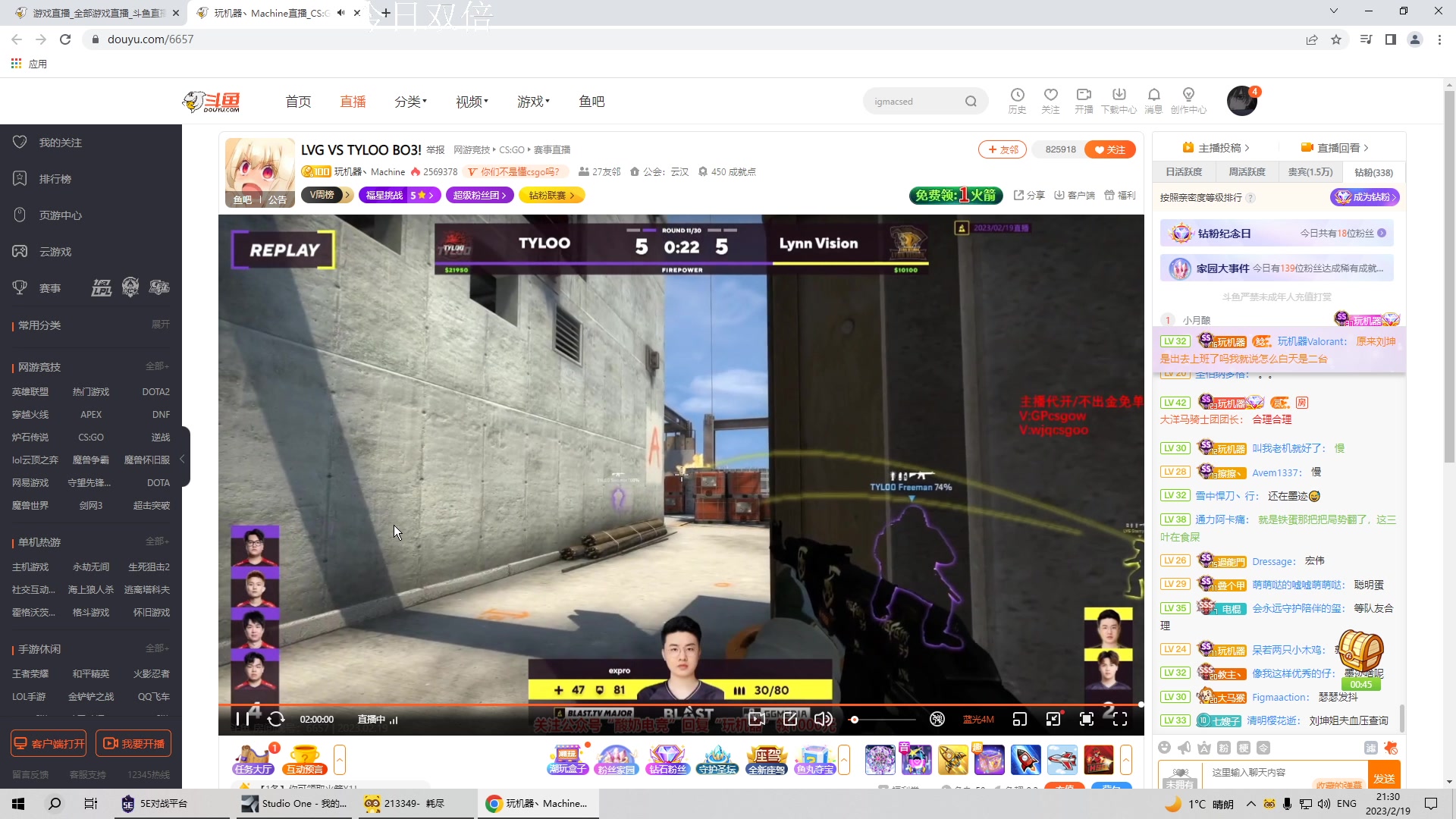The width and height of the screenshot is (1456, 819).
Task: Mute the player volume speaker icon
Action: coord(823,719)
